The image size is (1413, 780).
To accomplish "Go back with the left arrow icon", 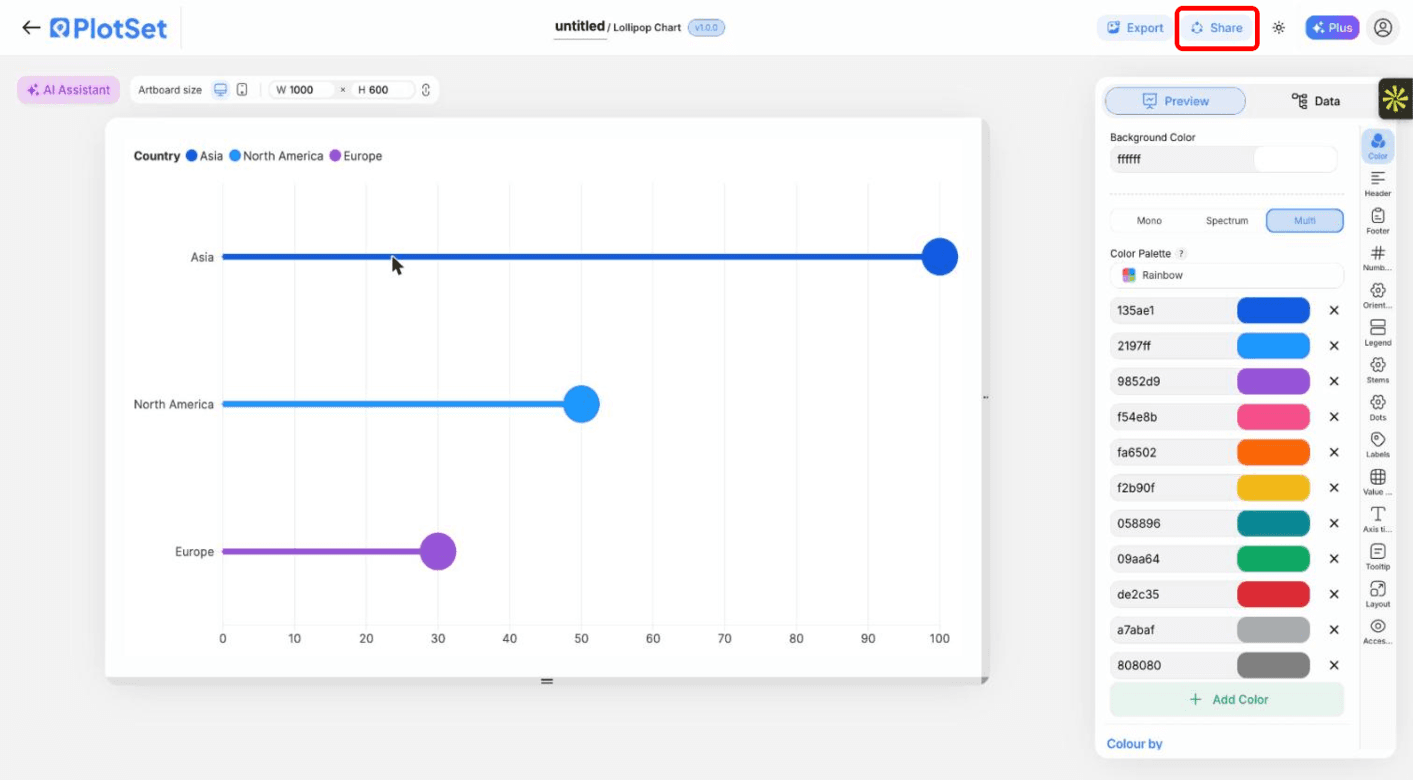I will [x=31, y=28].
